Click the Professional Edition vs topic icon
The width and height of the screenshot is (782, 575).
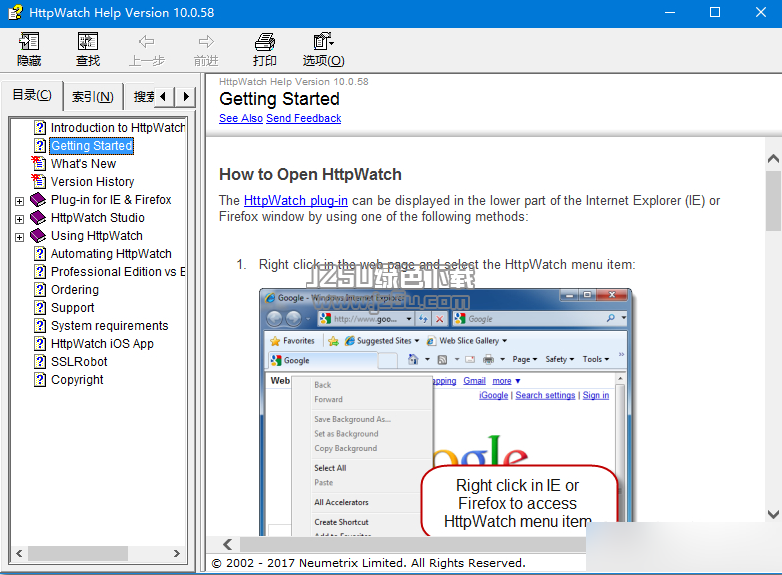pyautogui.click(x=40, y=272)
